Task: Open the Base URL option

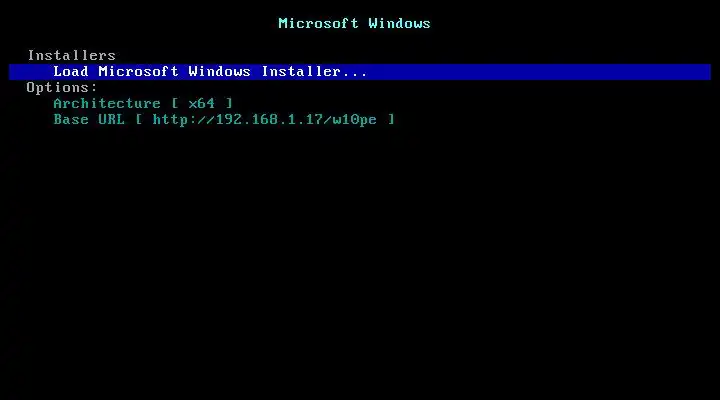Action: coord(224,119)
